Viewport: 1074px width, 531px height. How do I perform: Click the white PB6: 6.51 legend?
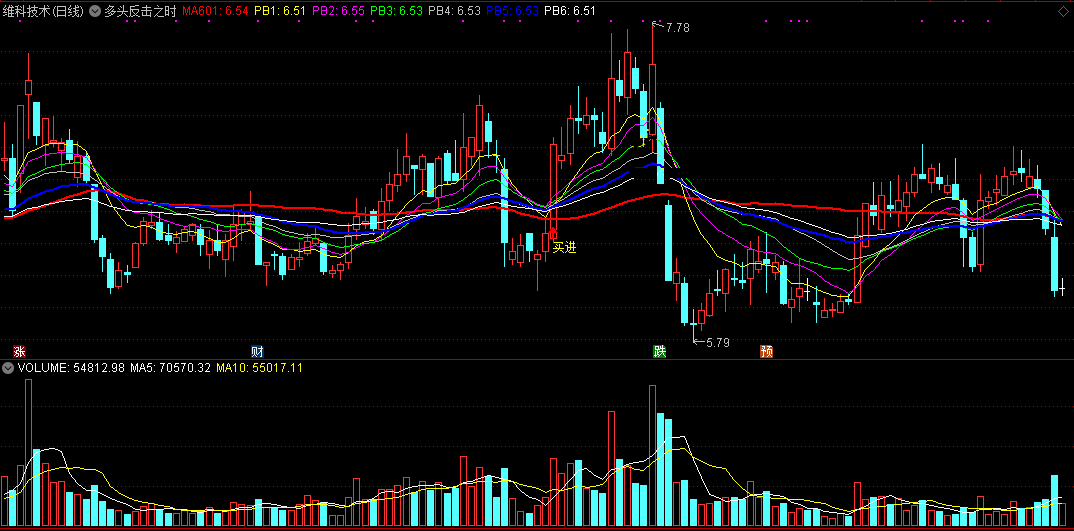[x=570, y=11]
